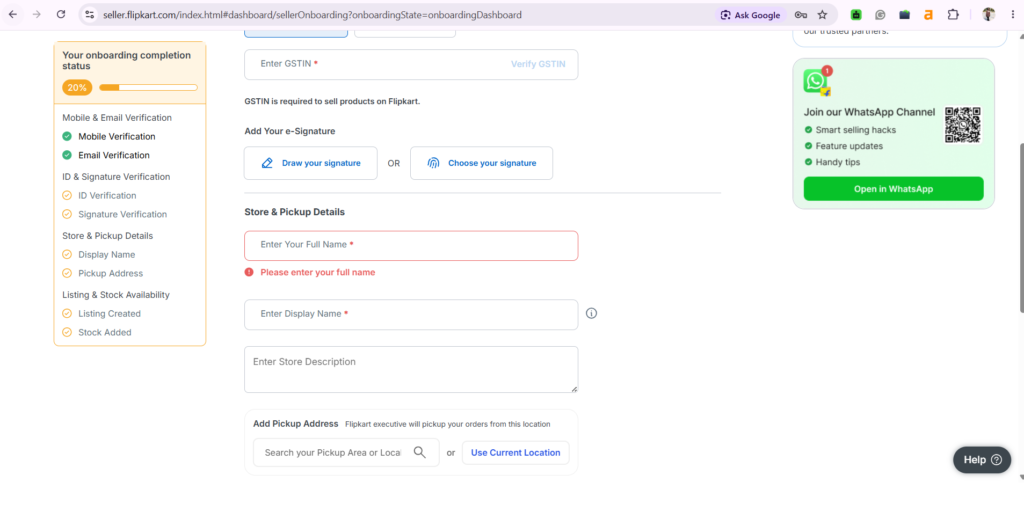Click the 'Smart selling hacks' text
The image size is (1024, 519).
pos(856,130)
